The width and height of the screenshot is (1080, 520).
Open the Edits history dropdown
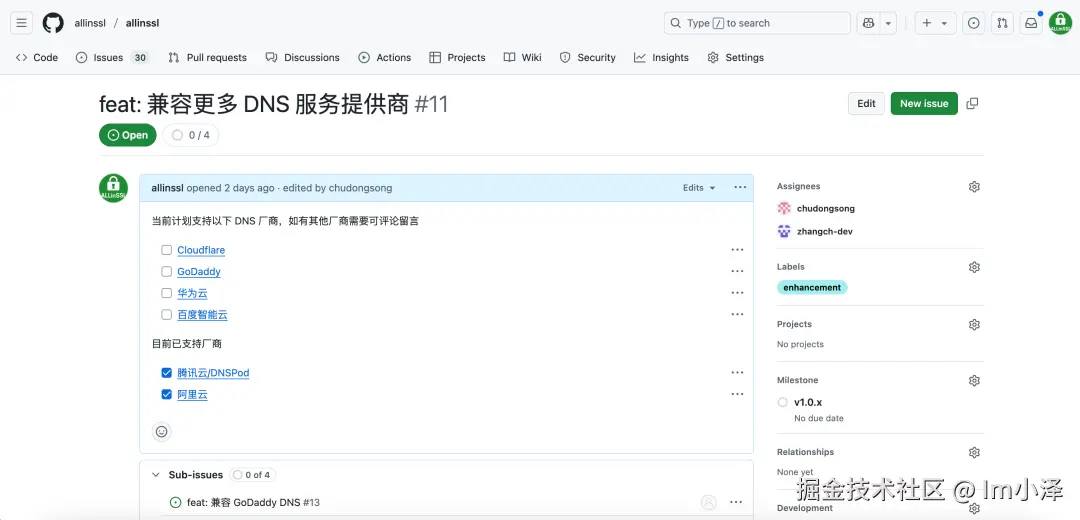[699, 187]
